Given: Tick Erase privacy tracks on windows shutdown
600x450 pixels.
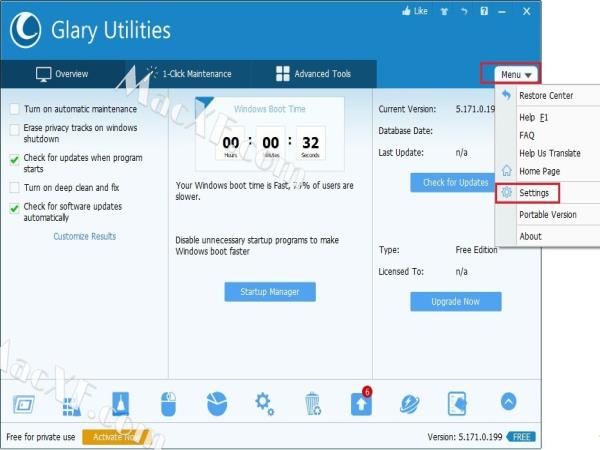Looking at the screenshot, I should point(15,130).
